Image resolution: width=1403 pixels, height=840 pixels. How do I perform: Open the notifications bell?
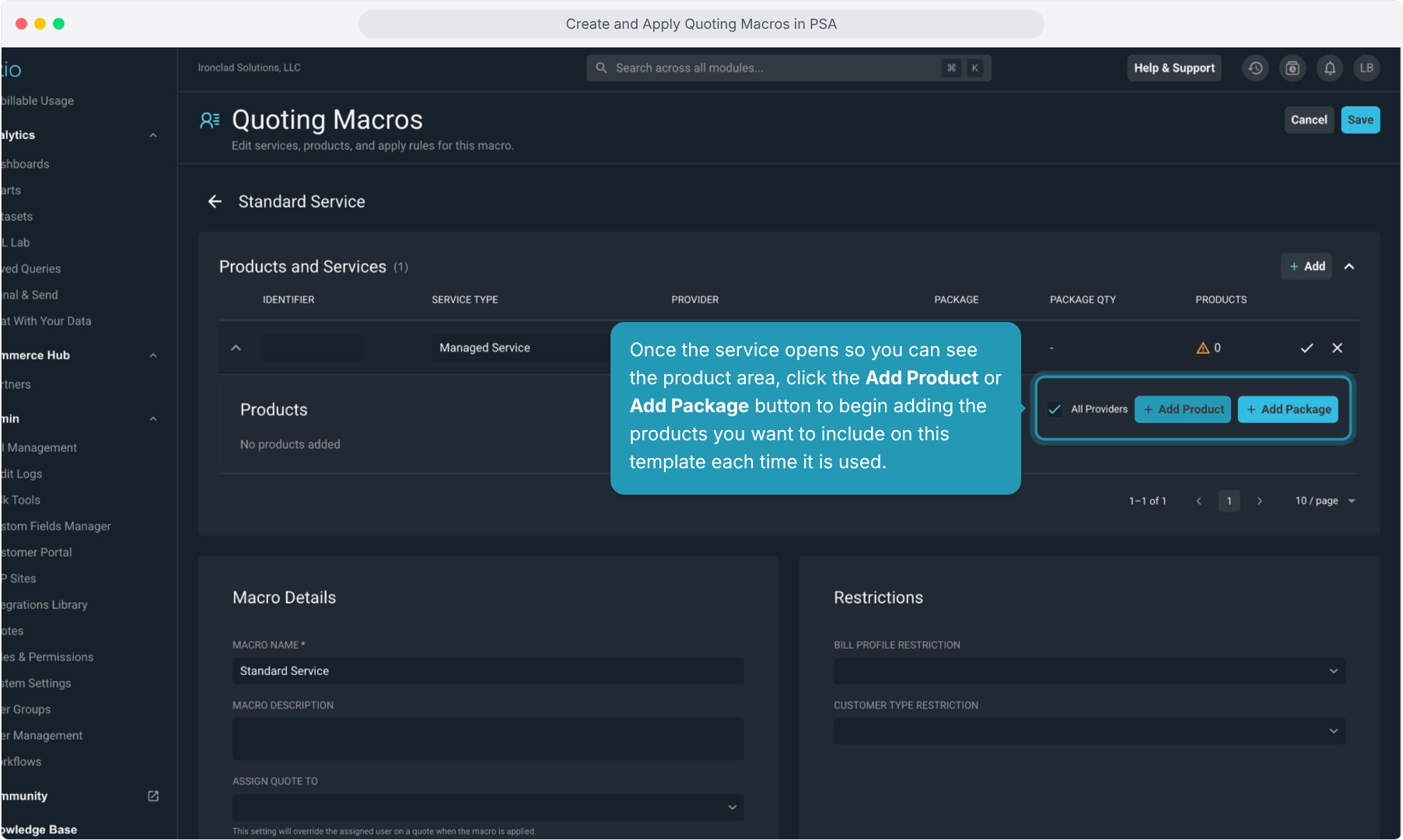pos(1330,68)
